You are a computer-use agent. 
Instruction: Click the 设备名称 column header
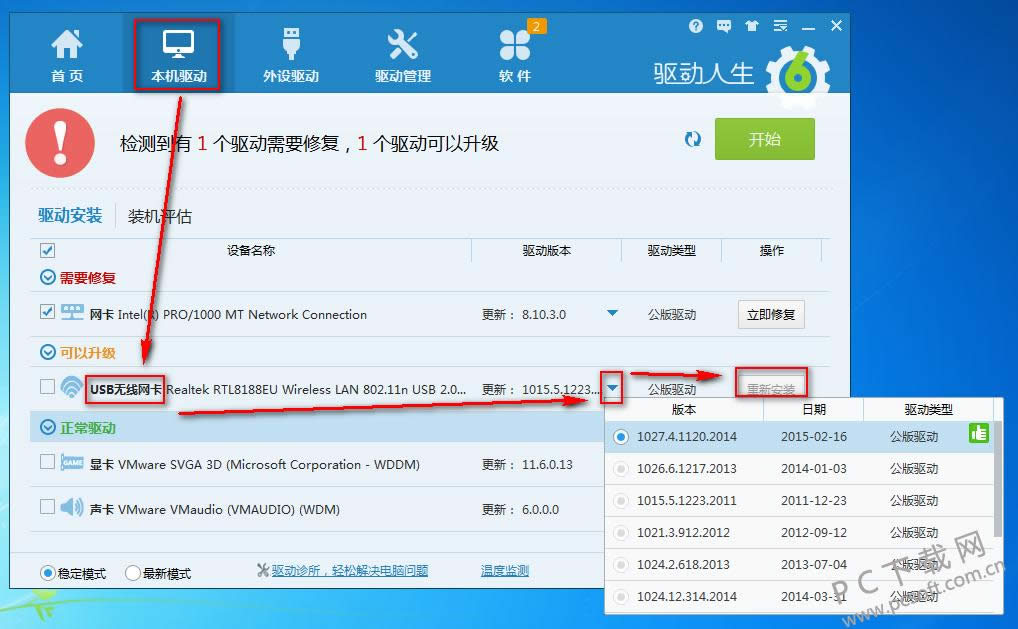point(251,251)
